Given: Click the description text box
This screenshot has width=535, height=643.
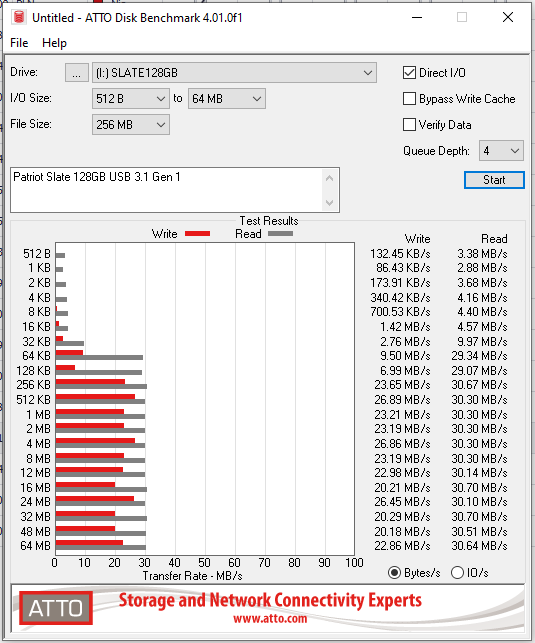Looking at the screenshot, I should (x=166, y=190).
